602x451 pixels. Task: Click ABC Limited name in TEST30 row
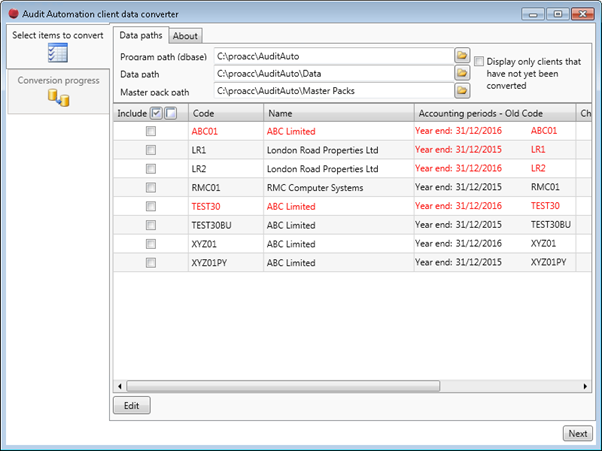[x=291, y=207]
